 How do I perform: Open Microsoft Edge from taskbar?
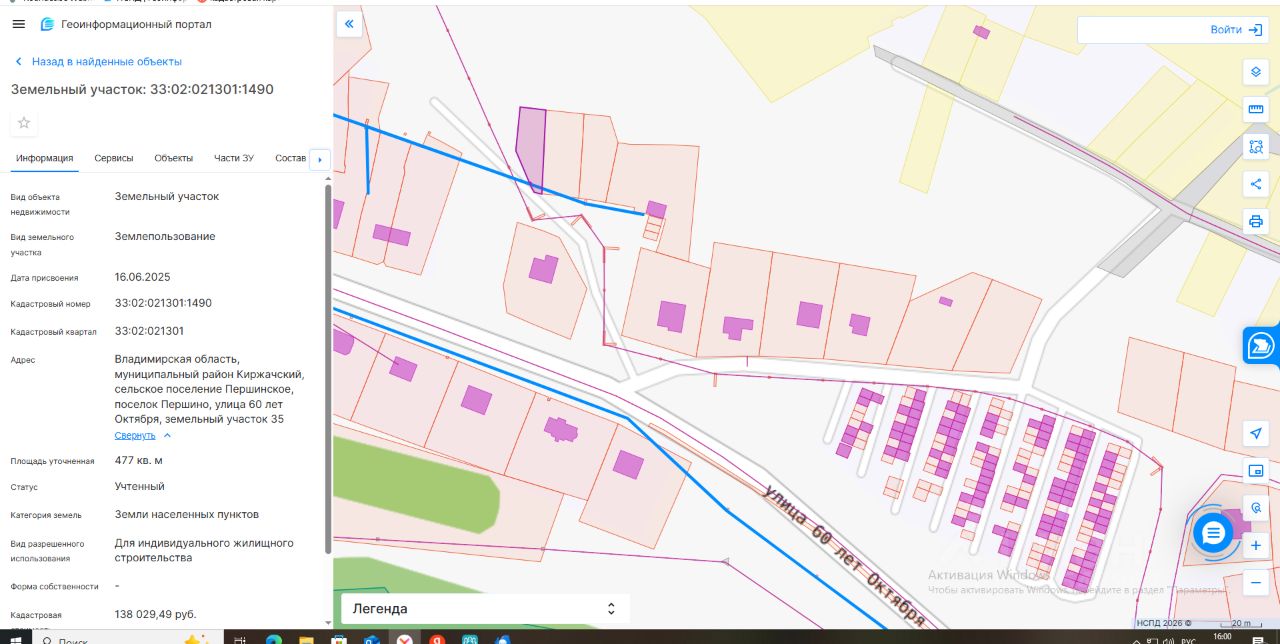273,639
